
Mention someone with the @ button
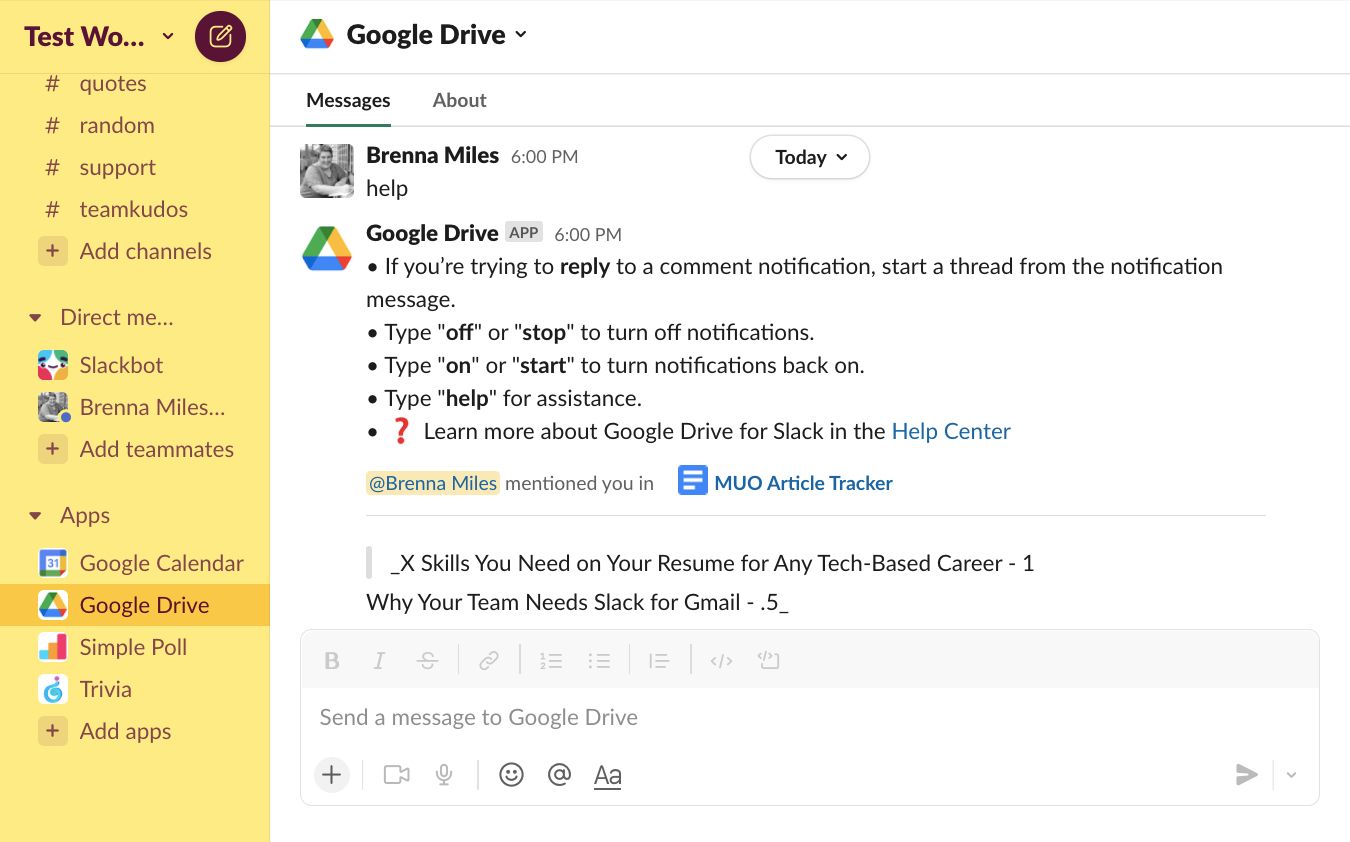559,775
